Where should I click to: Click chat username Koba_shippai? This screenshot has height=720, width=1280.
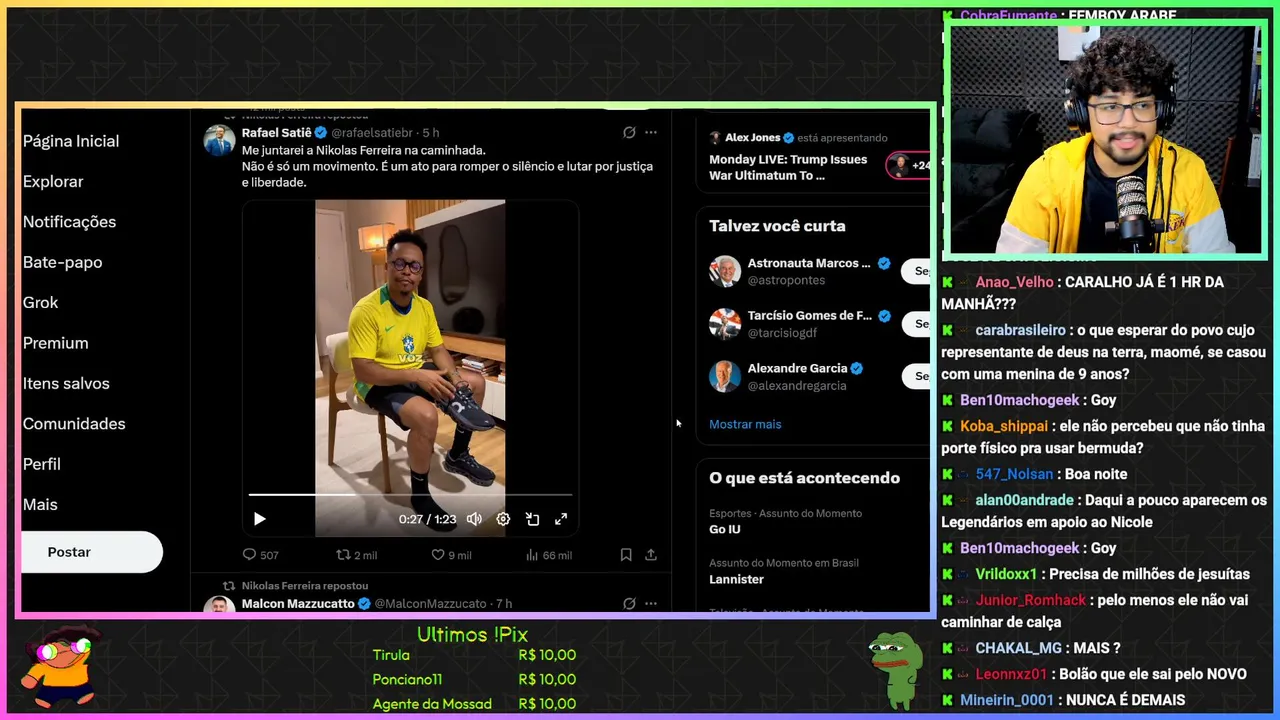(x=1004, y=426)
